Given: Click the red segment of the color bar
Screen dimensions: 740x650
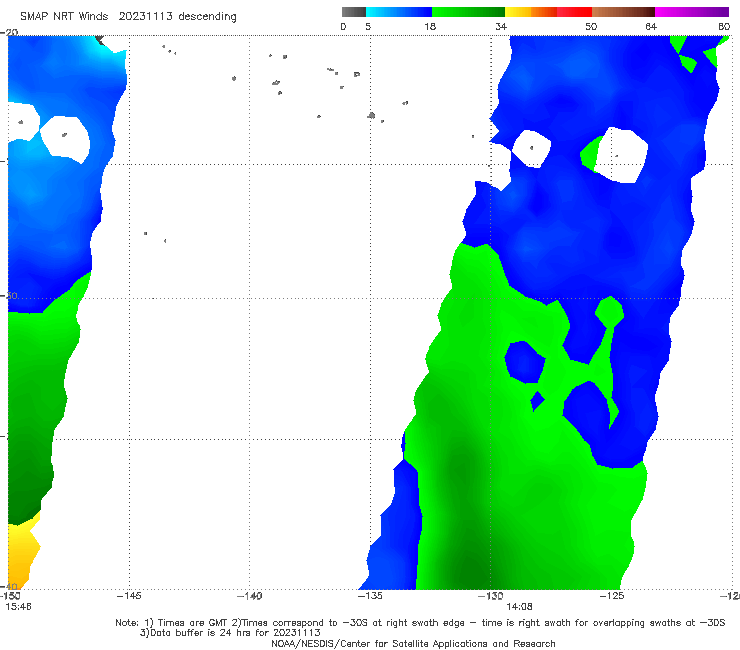Looking at the screenshot, I should pyautogui.click(x=574, y=12).
